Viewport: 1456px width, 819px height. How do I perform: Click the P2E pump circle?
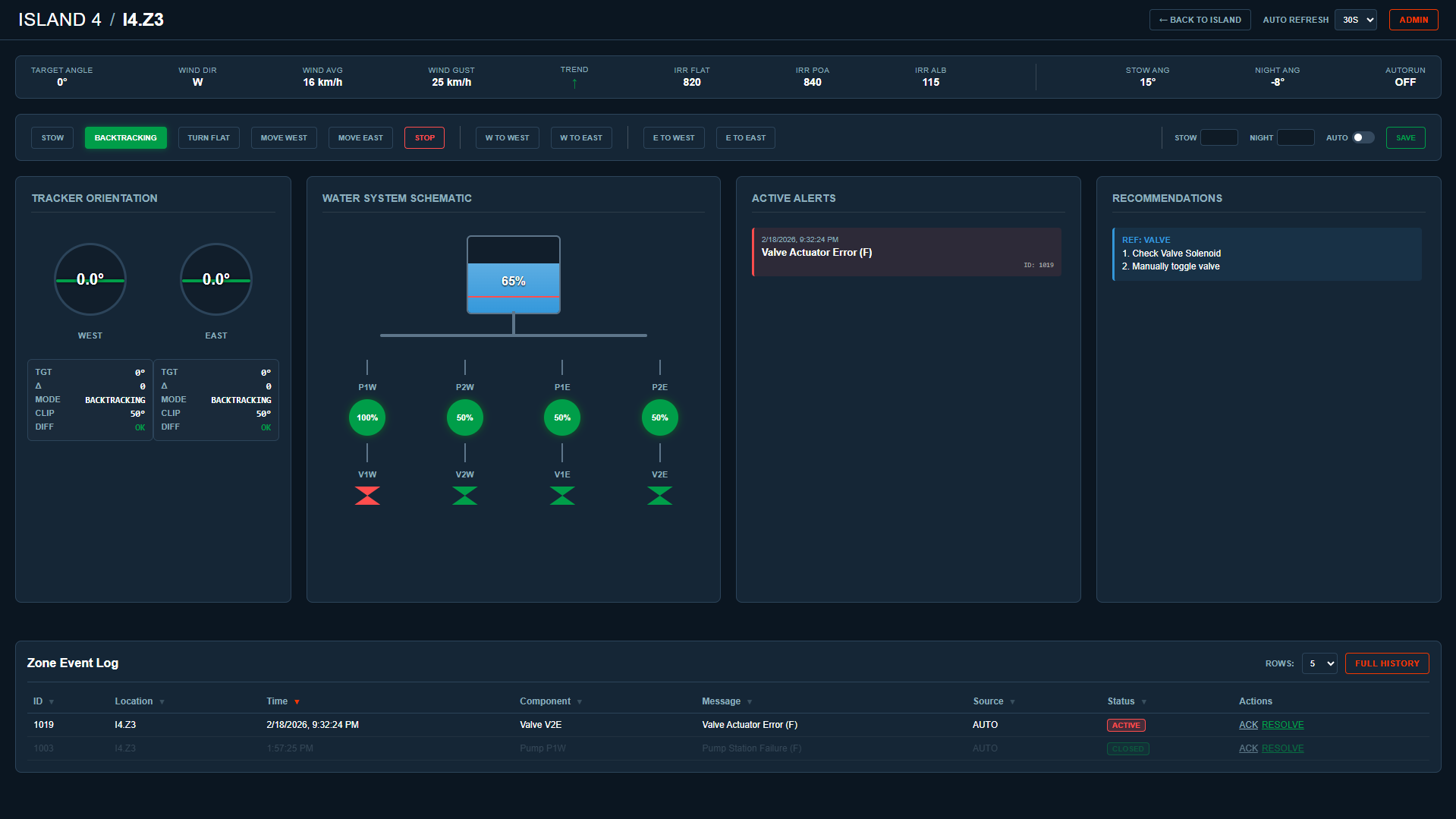click(659, 417)
